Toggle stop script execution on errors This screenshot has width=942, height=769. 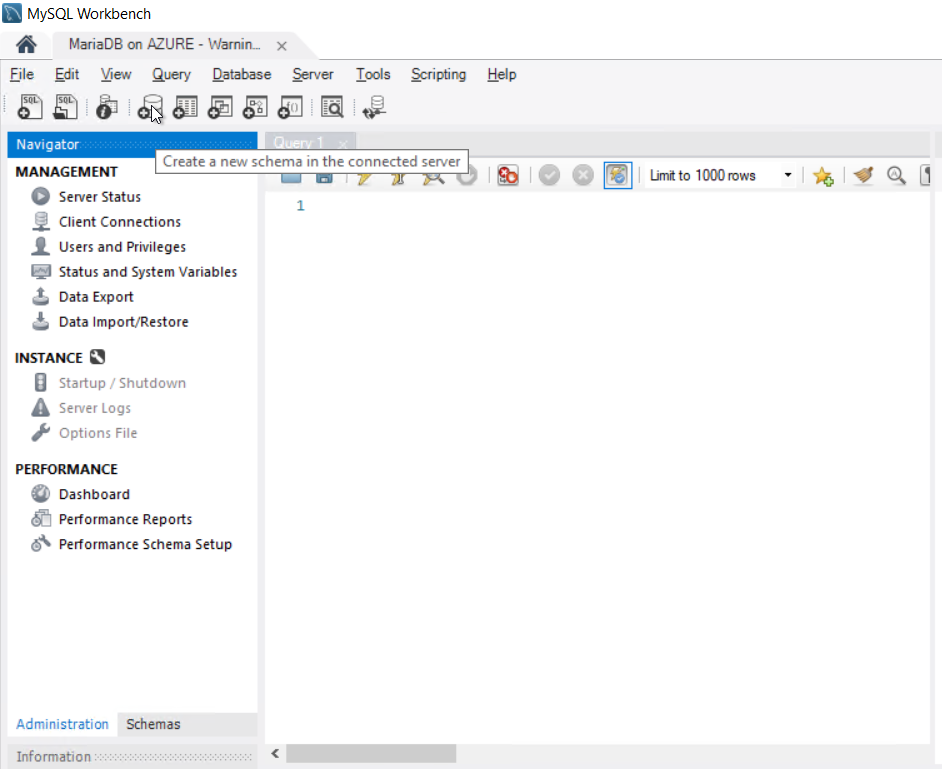pos(508,175)
